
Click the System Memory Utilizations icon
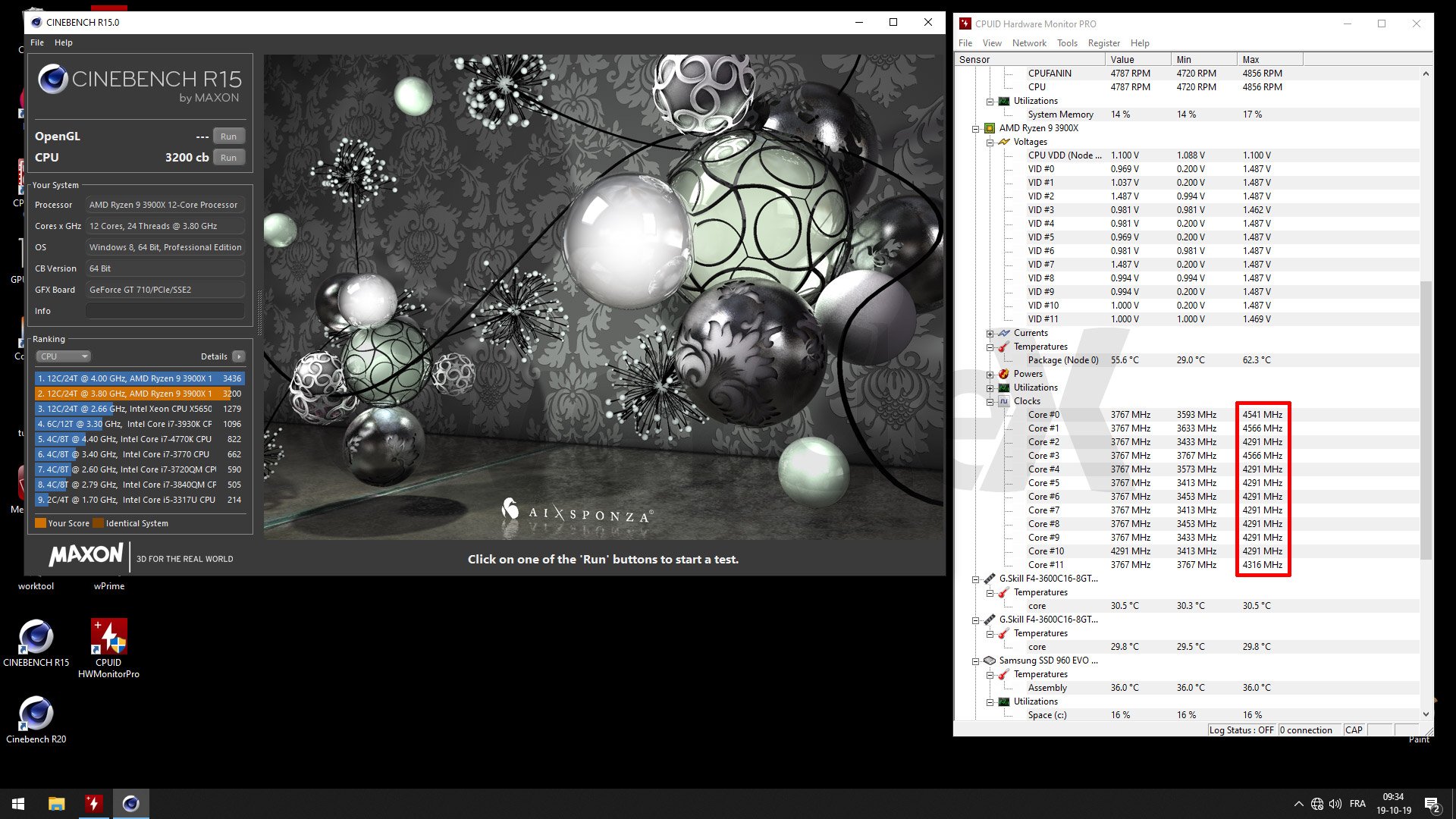[x=1004, y=101]
